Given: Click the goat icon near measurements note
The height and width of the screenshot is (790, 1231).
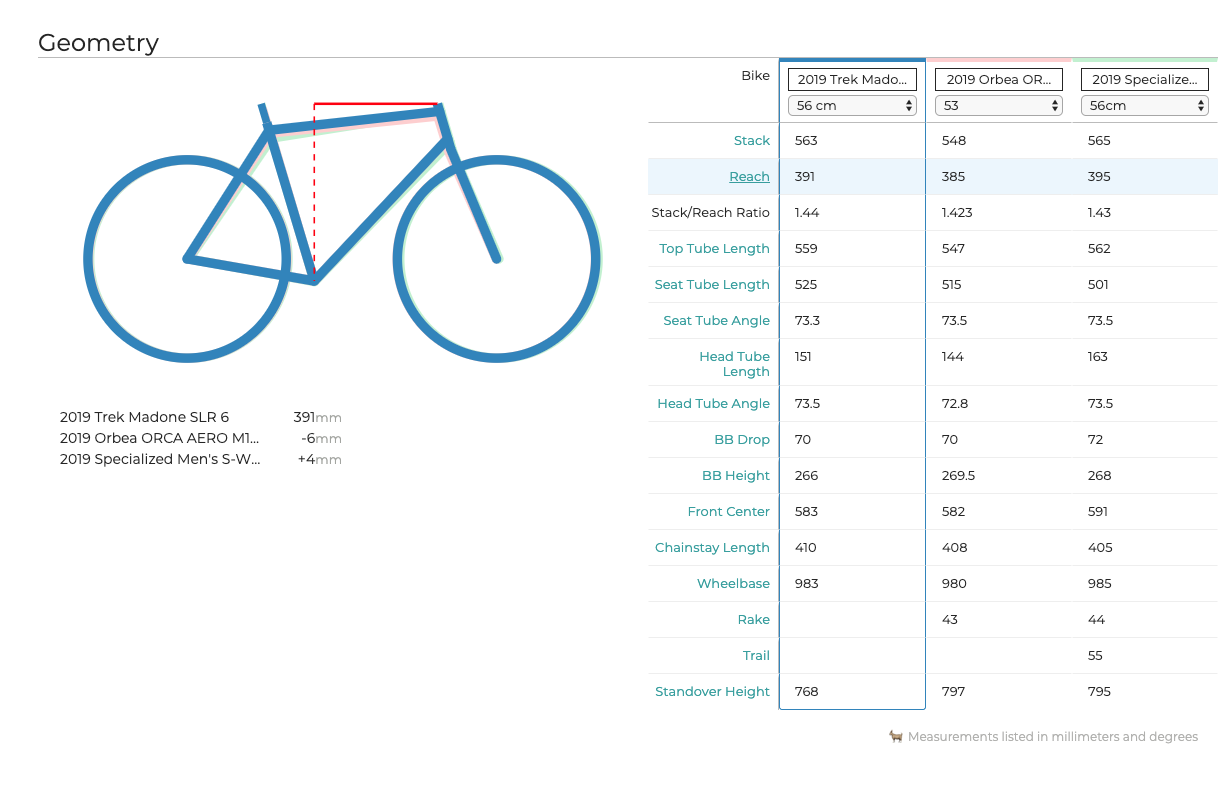Looking at the screenshot, I should click(896, 736).
